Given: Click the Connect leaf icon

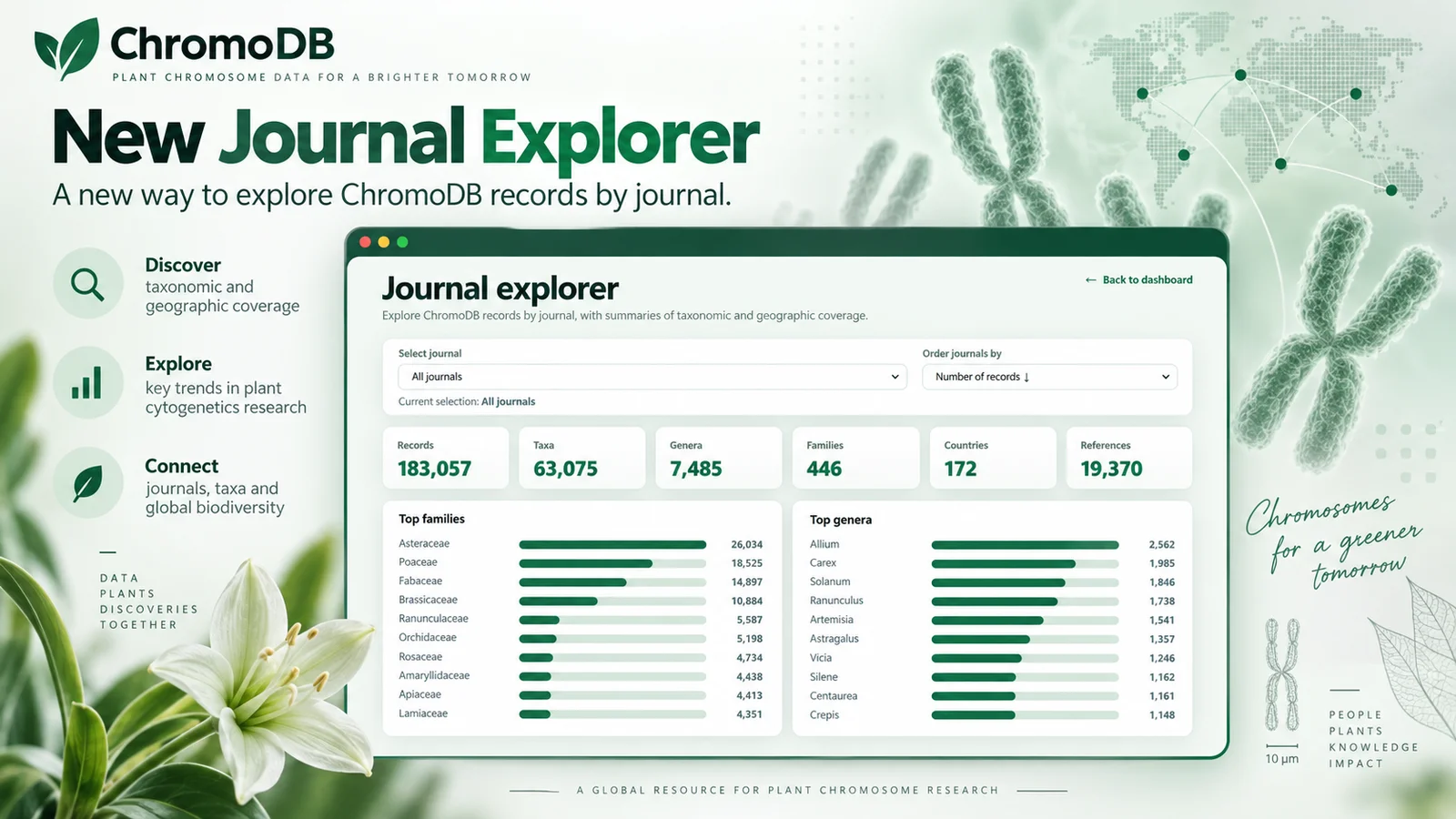Looking at the screenshot, I should (x=87, y=483).
